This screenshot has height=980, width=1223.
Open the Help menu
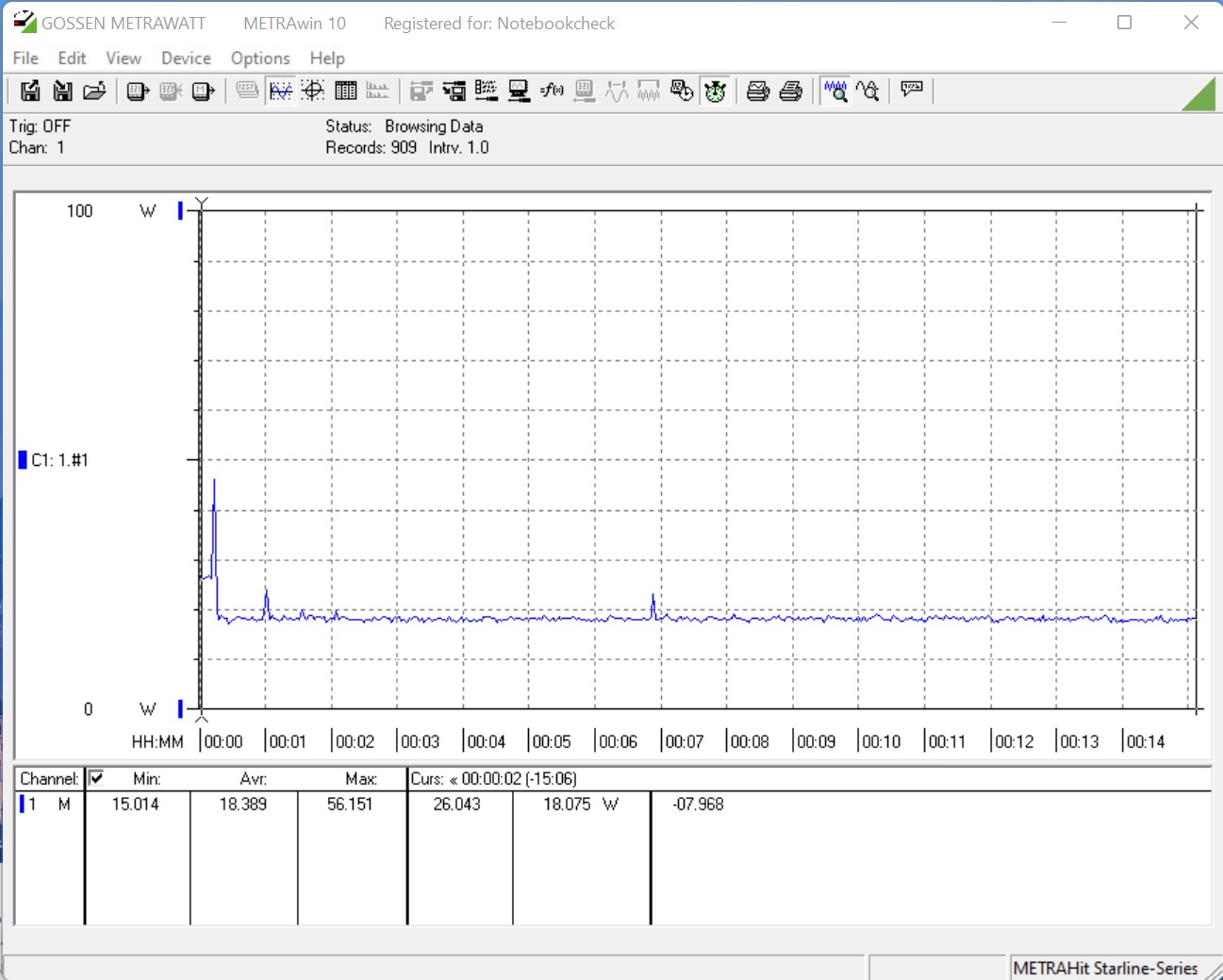pos(327,58)
